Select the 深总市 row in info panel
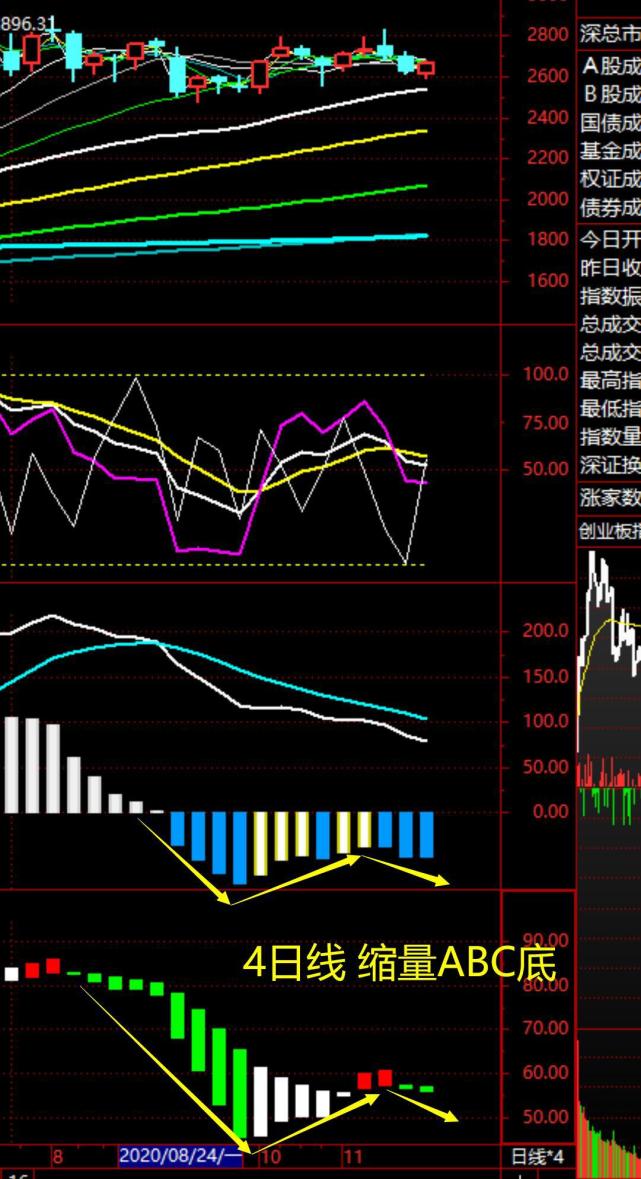The width and height of the screenshot is (641, 1179). pos(609,35)
